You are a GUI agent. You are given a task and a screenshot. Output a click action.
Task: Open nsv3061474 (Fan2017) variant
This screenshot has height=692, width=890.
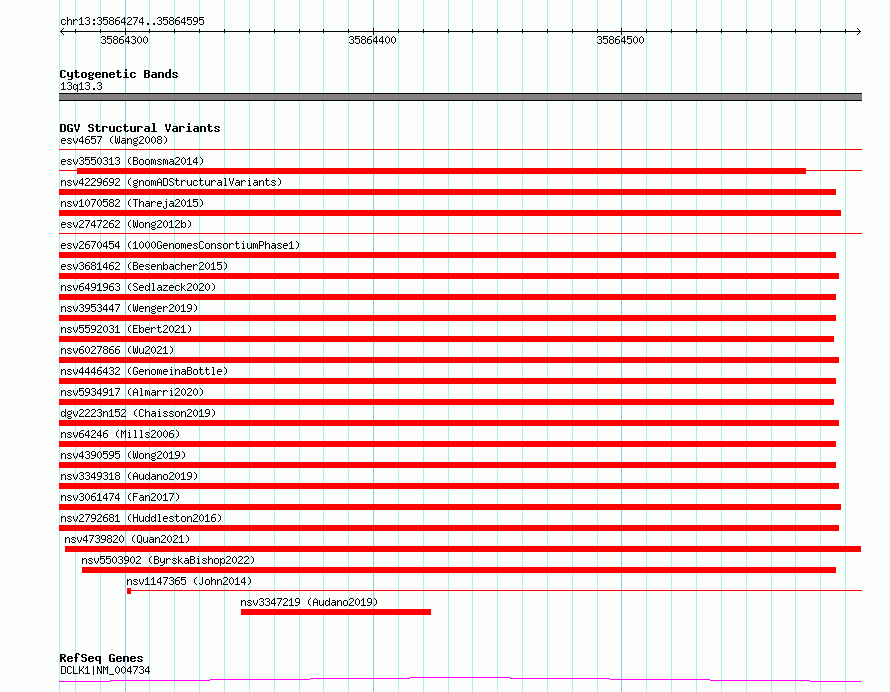point(120,497)
